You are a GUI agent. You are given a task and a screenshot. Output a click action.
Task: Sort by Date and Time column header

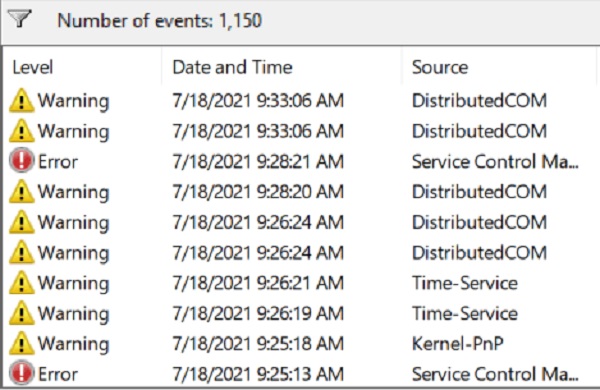point(232,67)
